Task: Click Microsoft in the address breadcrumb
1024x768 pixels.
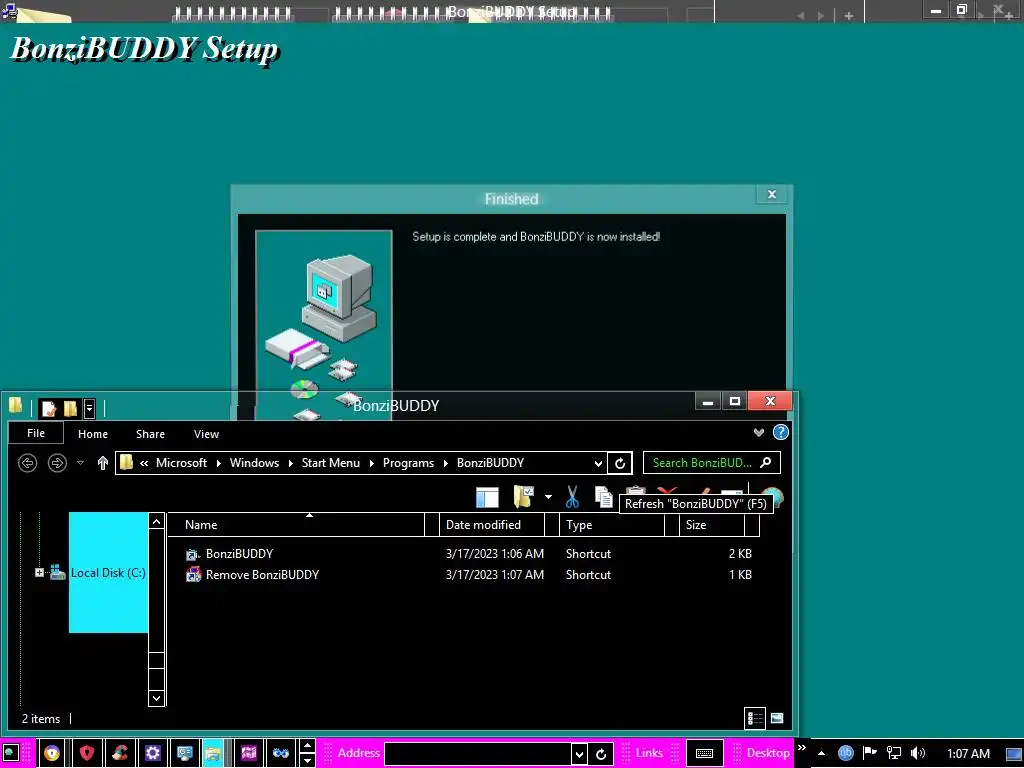Action: click(x=181, y=463)
